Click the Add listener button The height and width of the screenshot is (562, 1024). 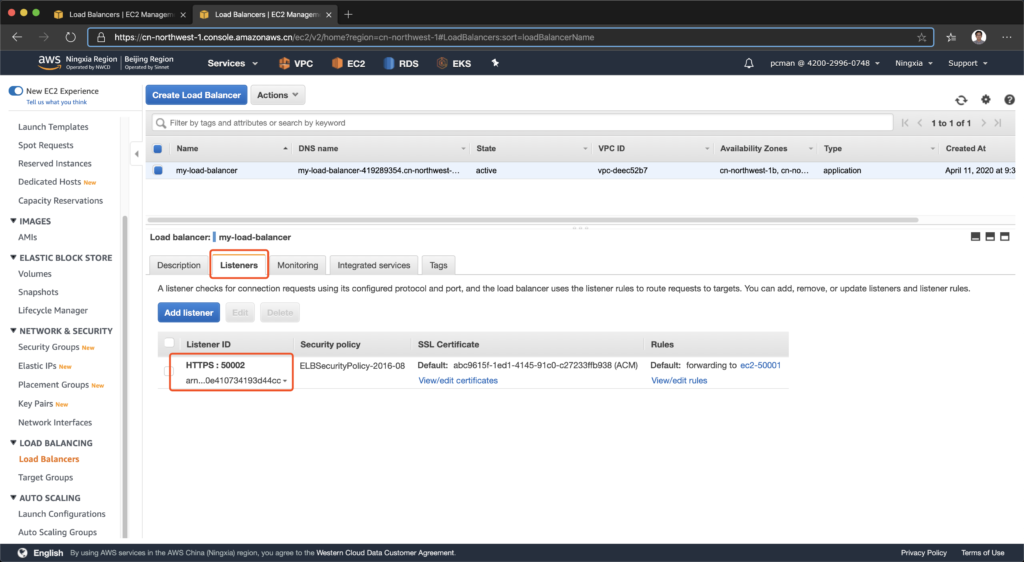click(x=188, y=313)
